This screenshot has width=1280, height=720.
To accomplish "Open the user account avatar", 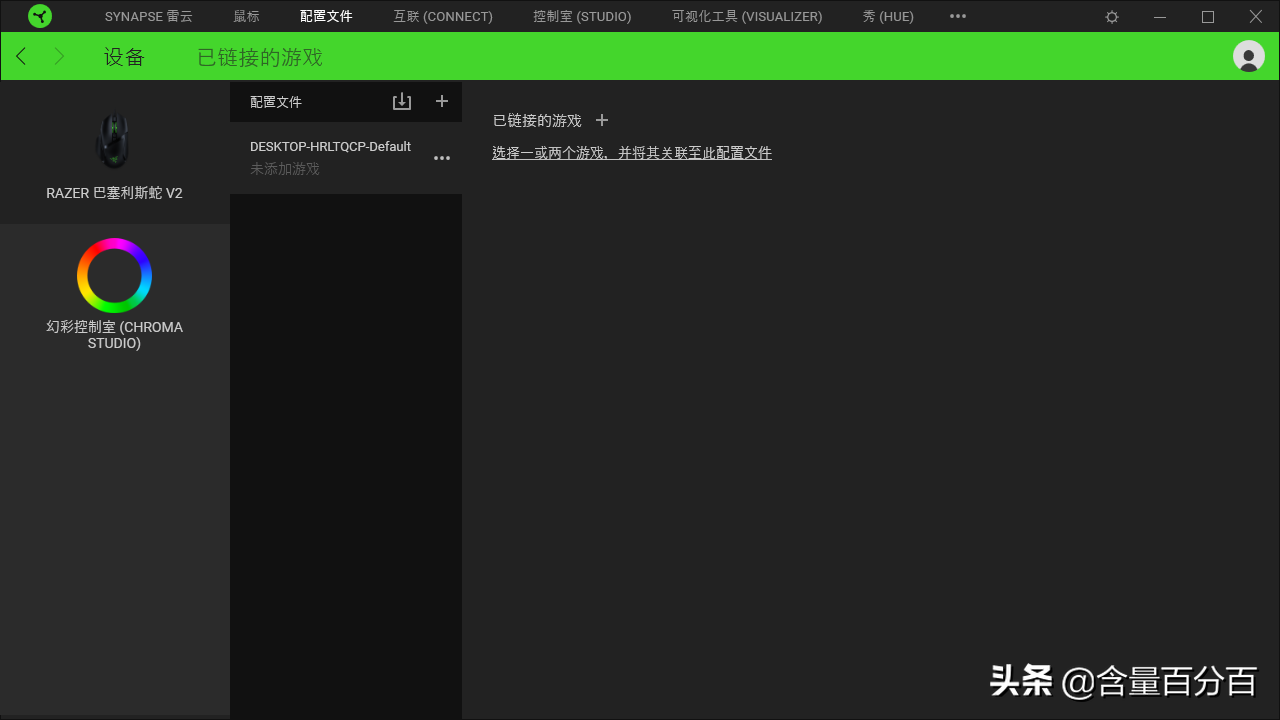I will tap(1249, 56).
